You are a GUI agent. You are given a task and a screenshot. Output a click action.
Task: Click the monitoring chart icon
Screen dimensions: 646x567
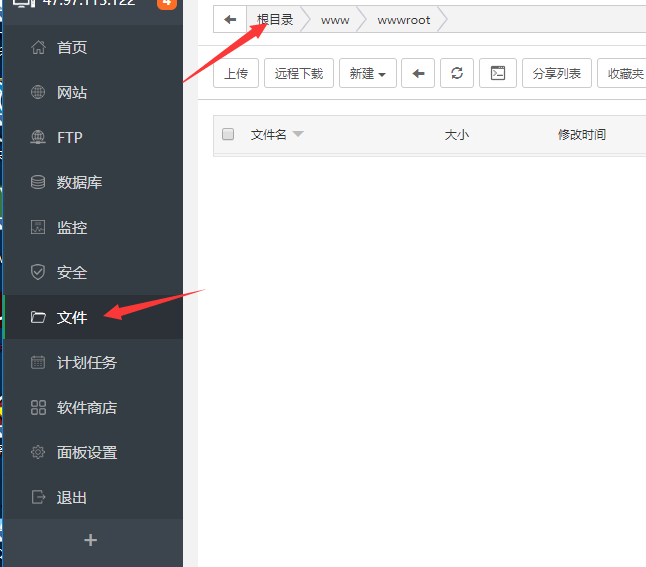(38, 227)
